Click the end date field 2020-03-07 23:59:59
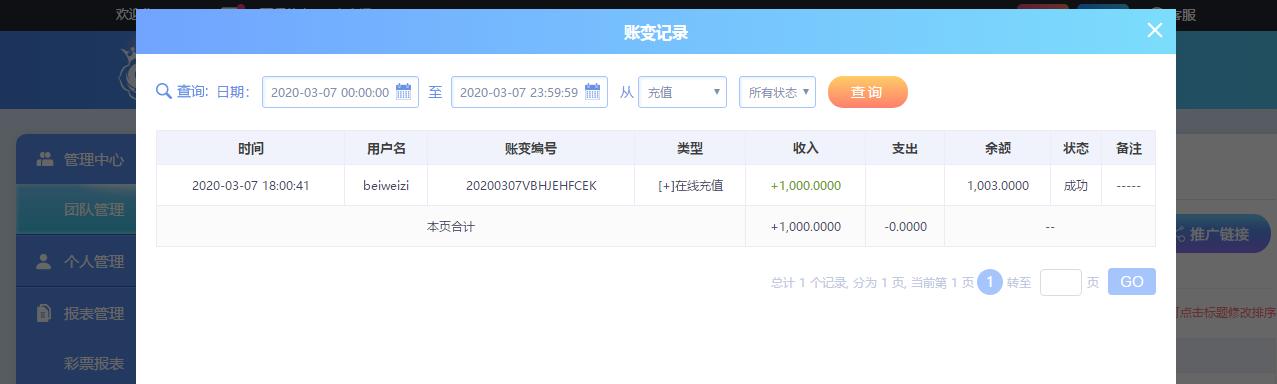The height and width of the screenshot is (384, 1277). 529,92
